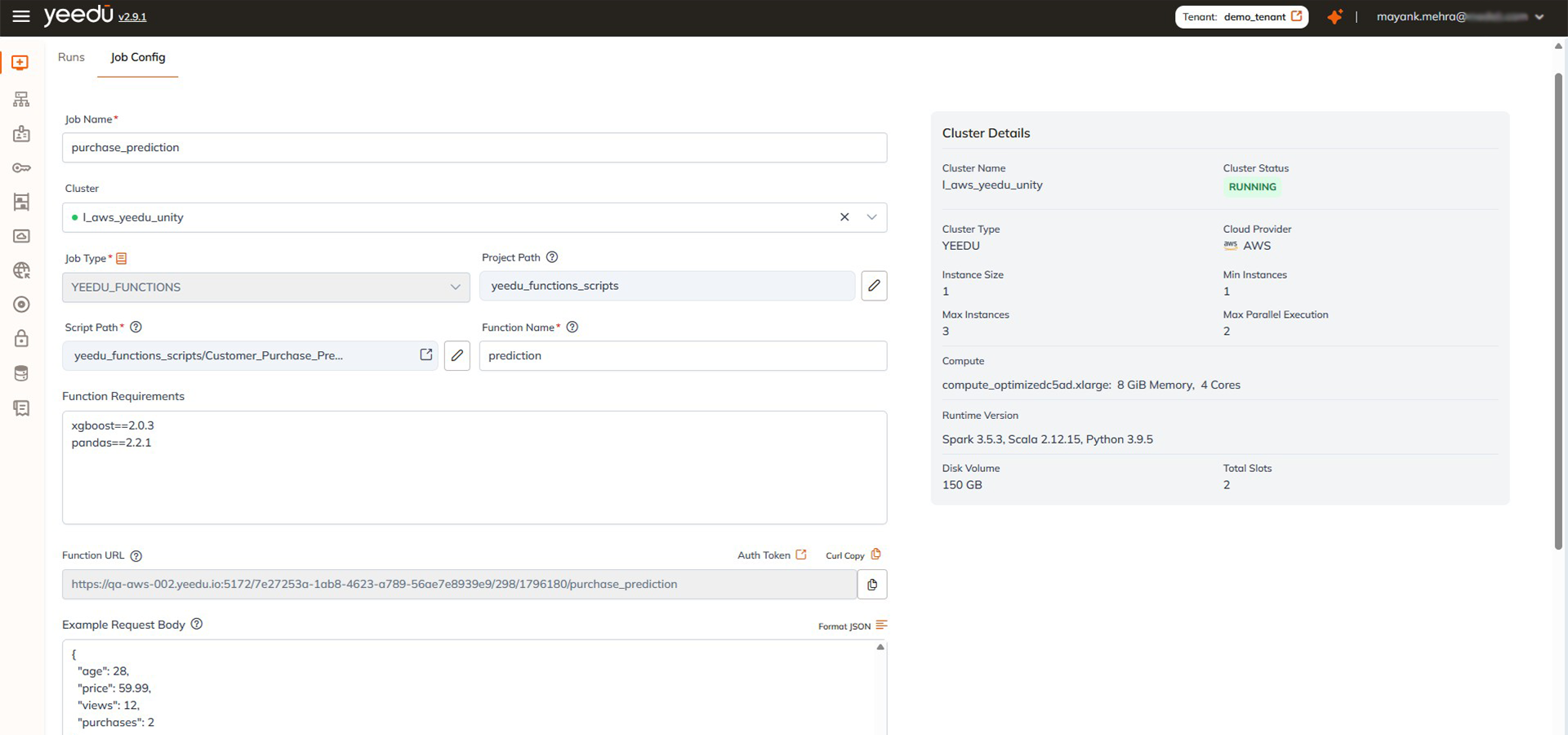Open the tenant switch external link icon
The image size is (1568, 735).
pyautogui.click(x=1296, y=16)
